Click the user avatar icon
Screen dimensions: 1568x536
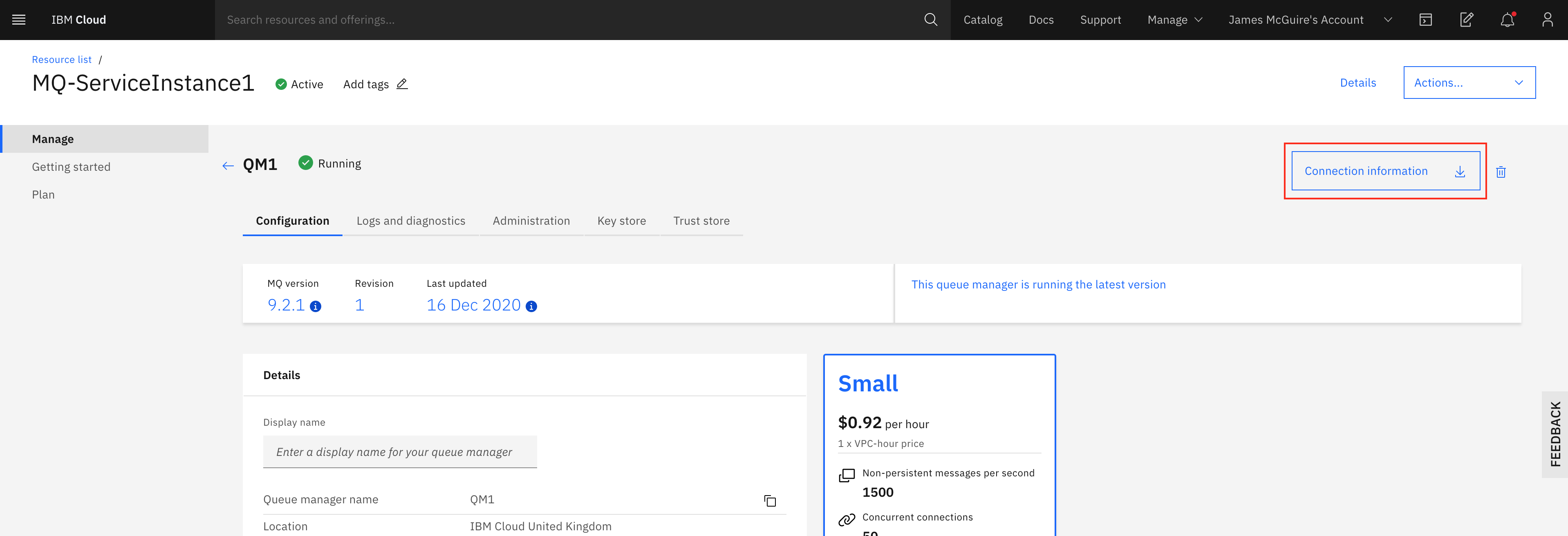coord(1548,20)
